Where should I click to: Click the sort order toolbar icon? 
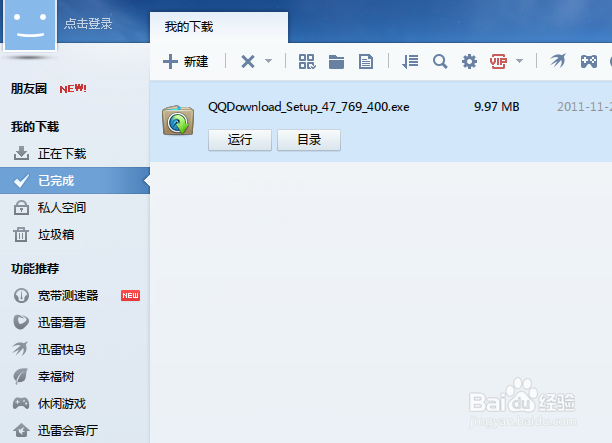(410, 61)
